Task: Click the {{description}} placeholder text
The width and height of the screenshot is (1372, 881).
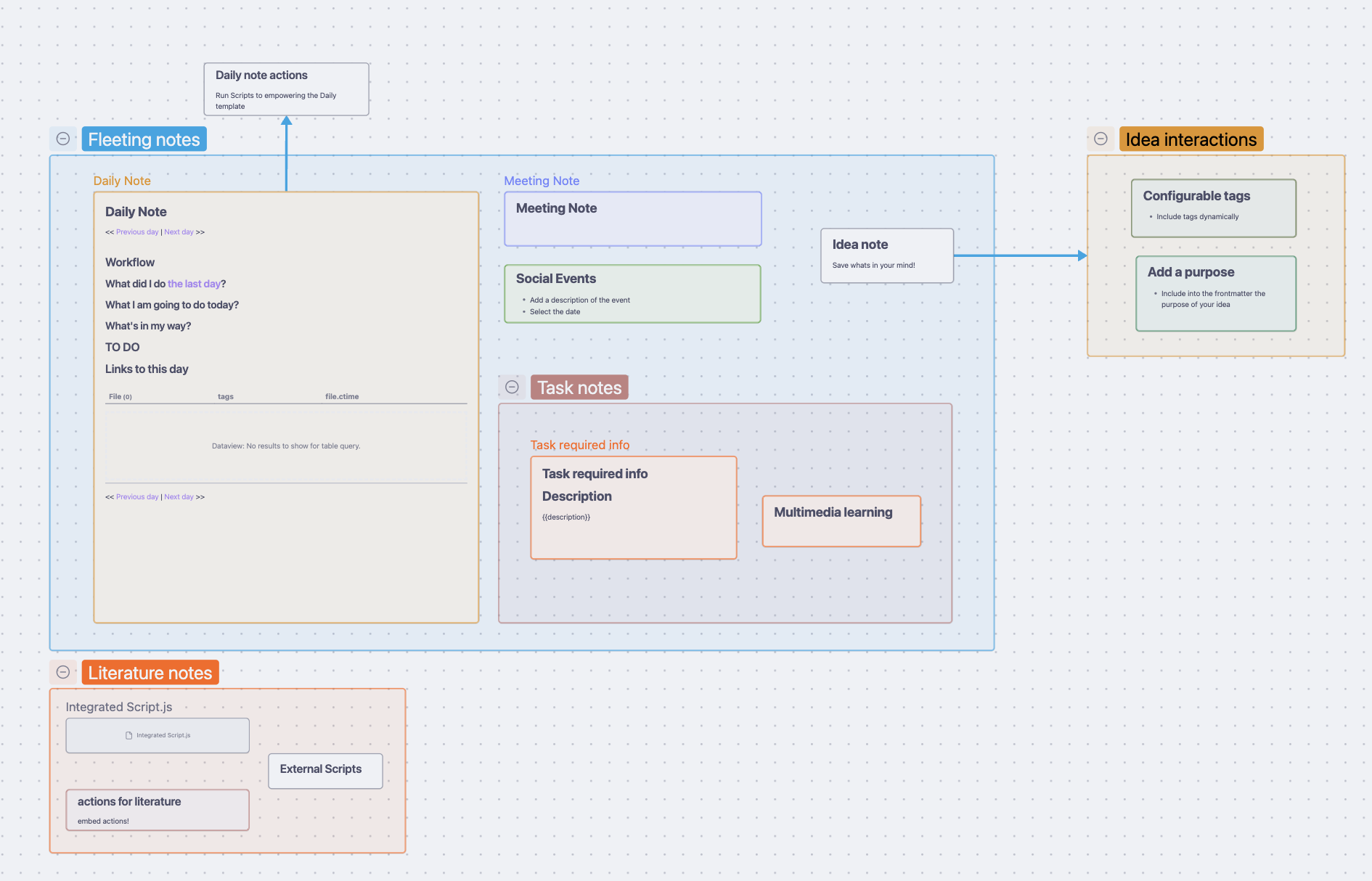Action: pyautogui.click(x=566, y=517)
